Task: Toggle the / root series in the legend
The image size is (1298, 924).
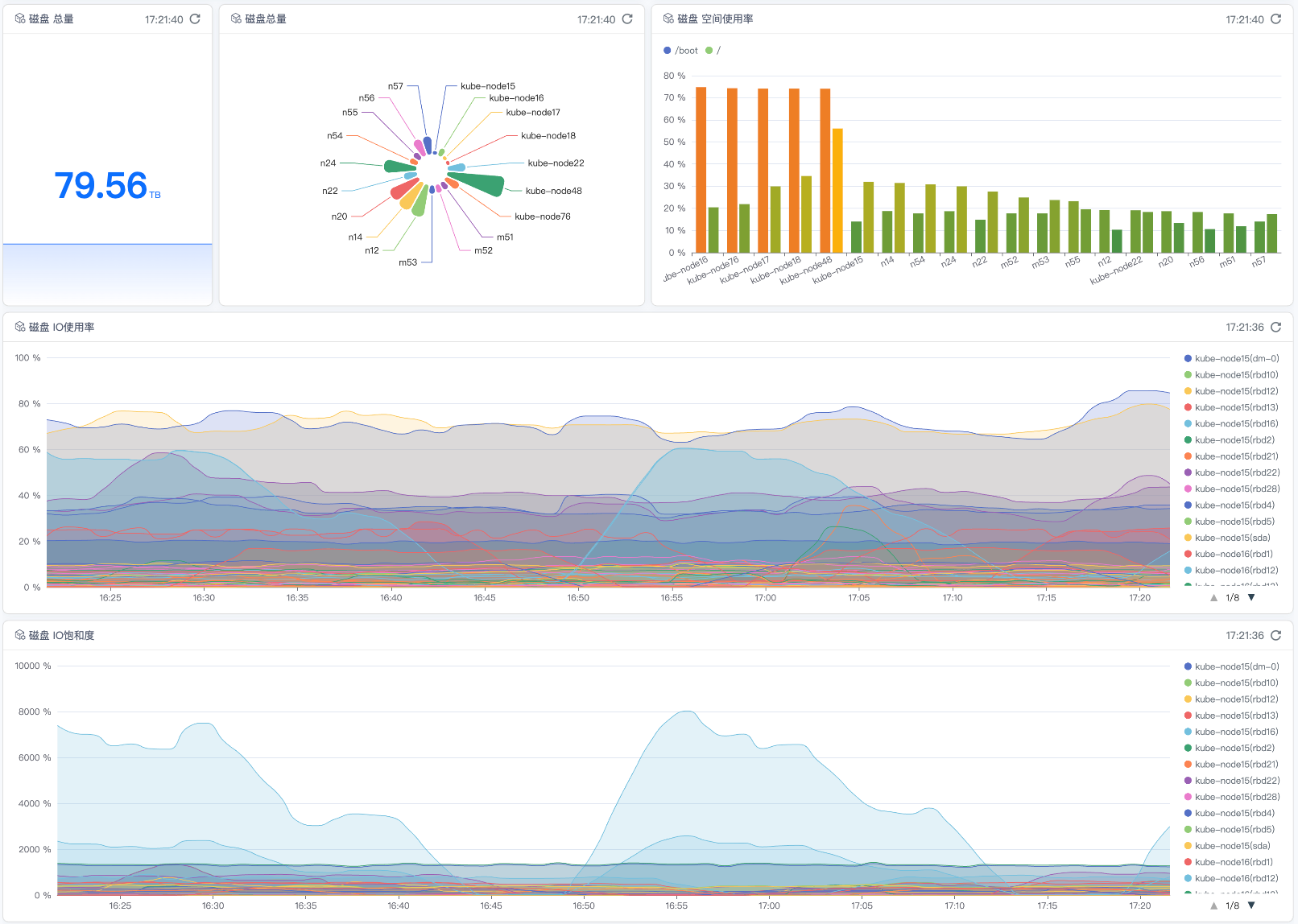Action: point(713,51)
